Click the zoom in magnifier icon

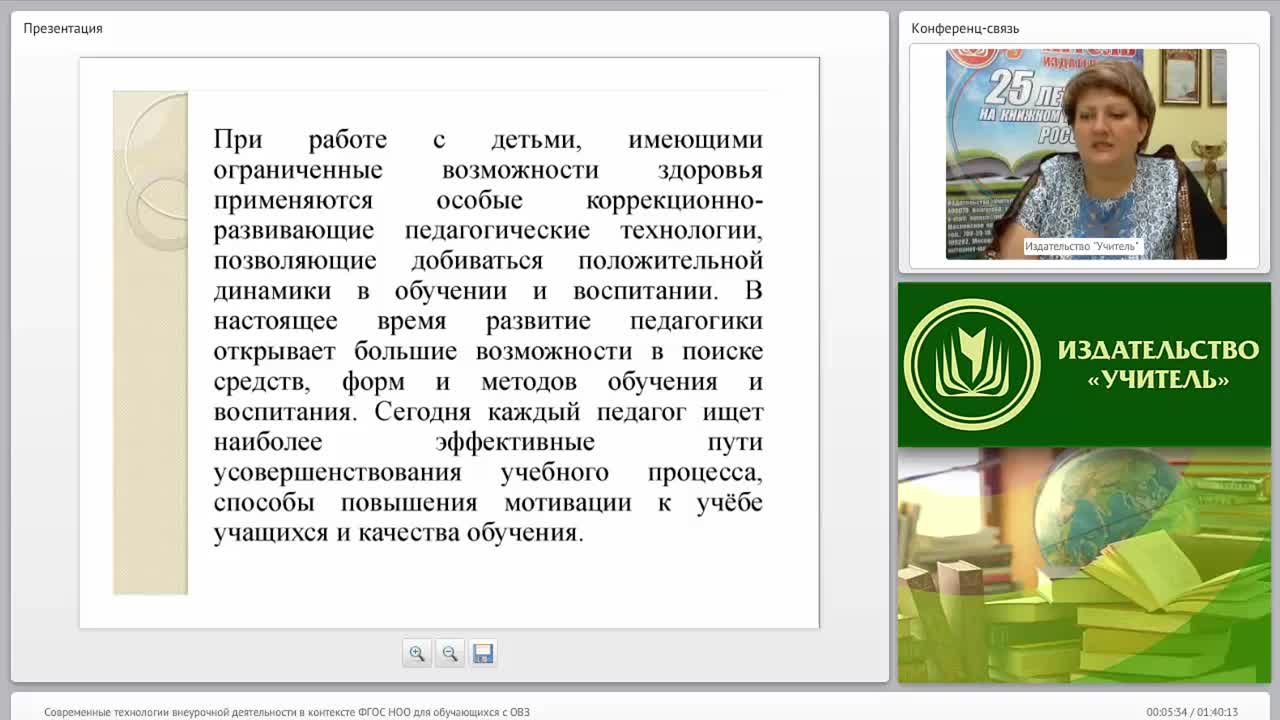tap(417, 653)
